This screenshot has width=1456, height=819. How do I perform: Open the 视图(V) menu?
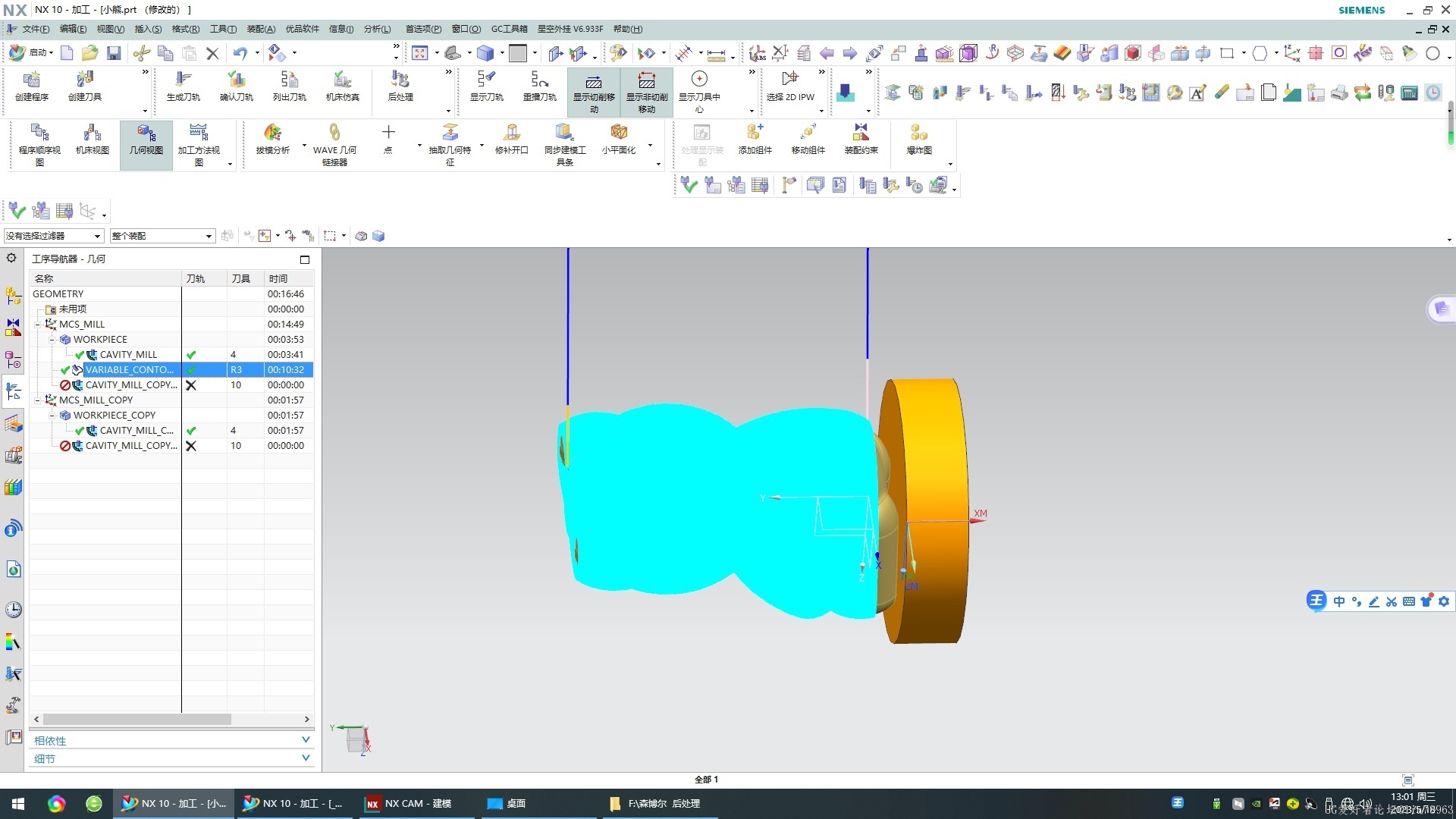(110, 29)
